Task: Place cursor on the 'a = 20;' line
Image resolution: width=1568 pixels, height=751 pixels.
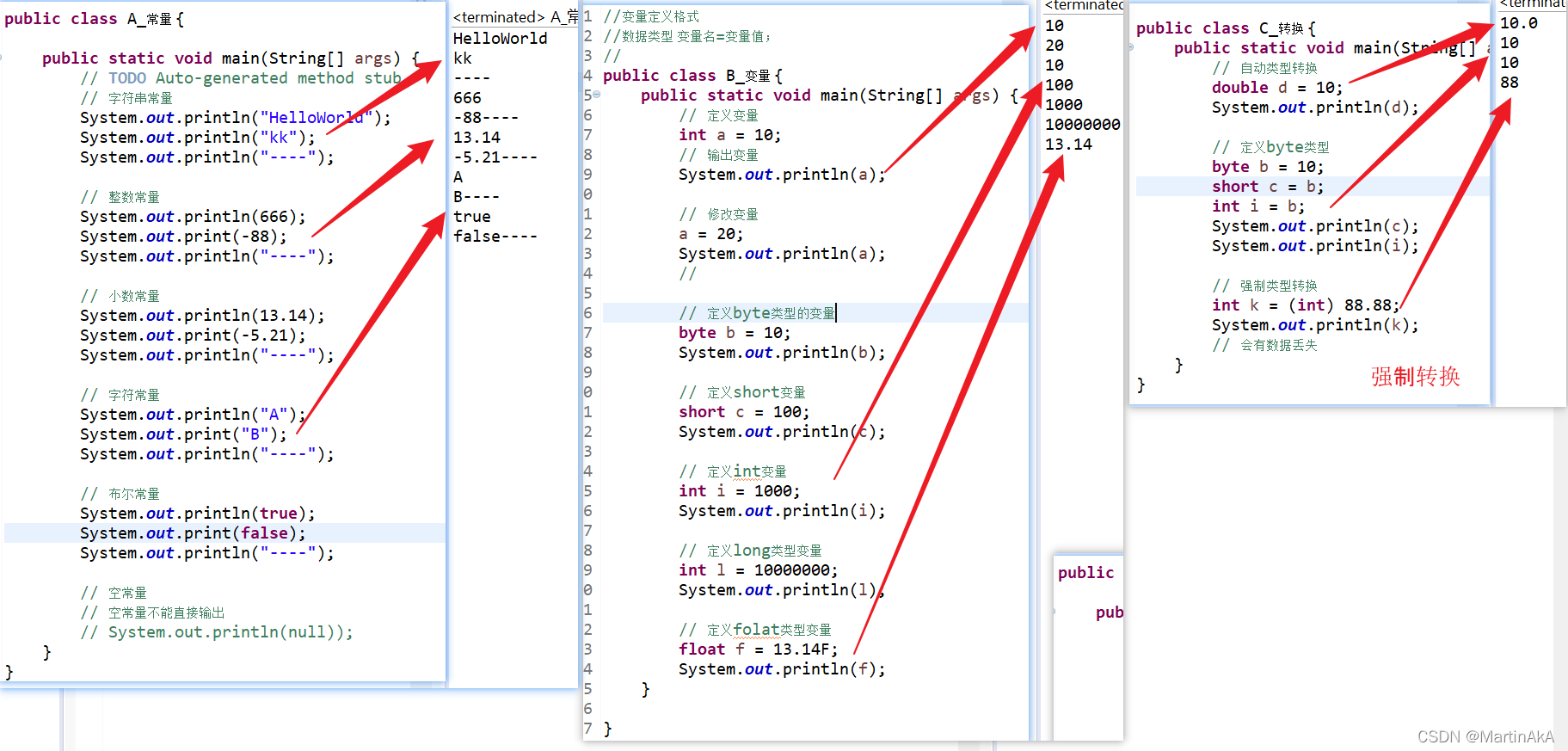Action: click(711, 234)
